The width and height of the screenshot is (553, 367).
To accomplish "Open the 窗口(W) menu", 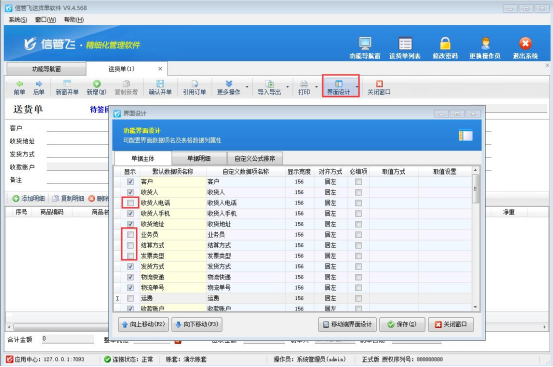I will pyautogui.click(x=45, y=20).
